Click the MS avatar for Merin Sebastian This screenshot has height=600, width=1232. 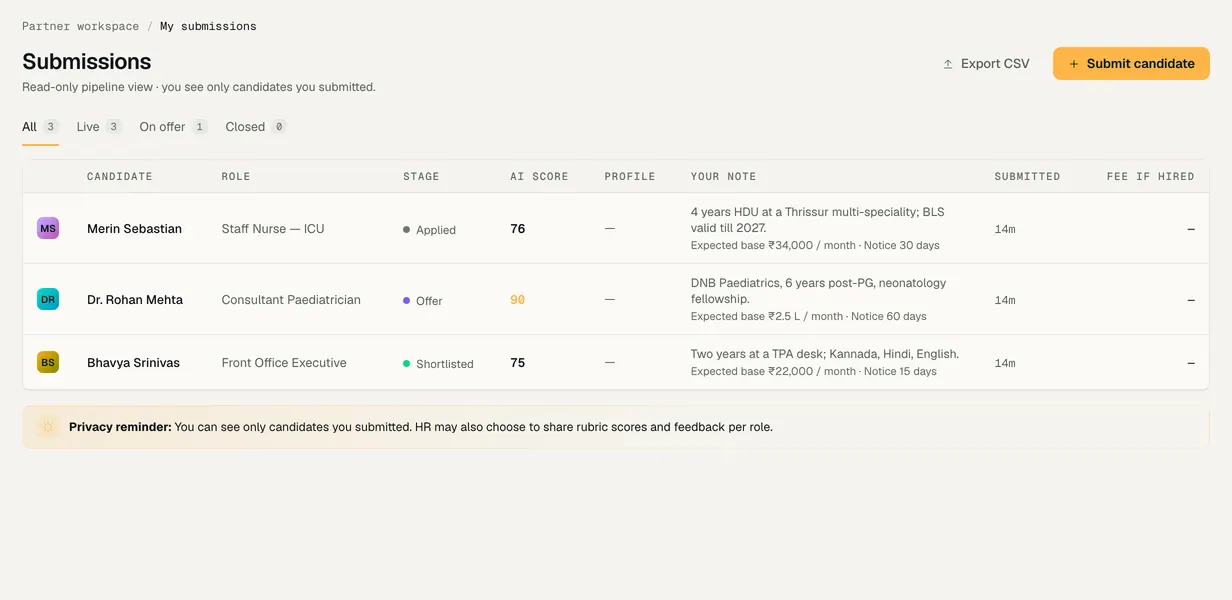pos(48,228)
